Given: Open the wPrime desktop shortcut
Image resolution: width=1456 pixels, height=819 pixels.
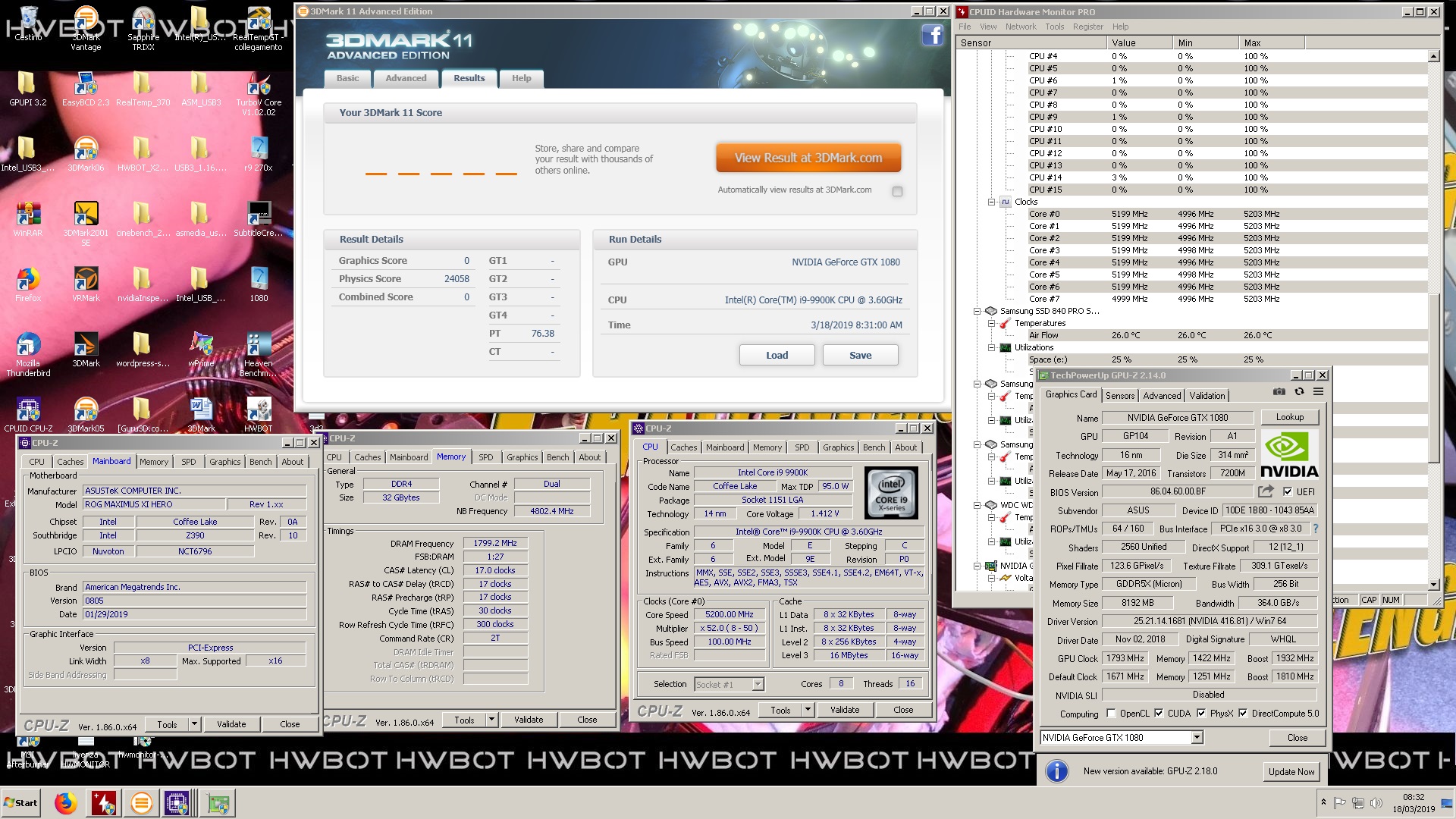Looking at the screenshot, I should (201, 350).
